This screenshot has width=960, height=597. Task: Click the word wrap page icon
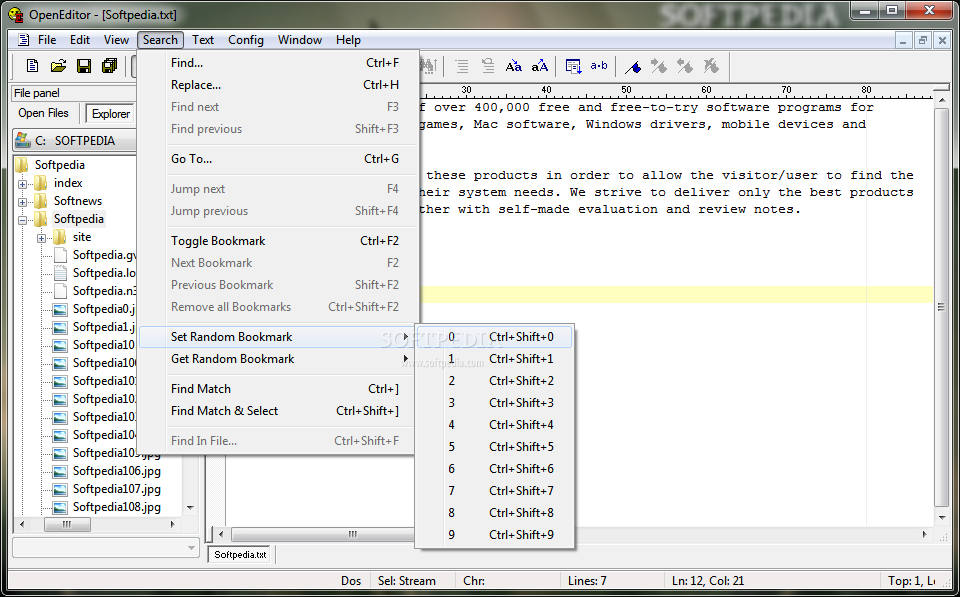pos(573,66)
